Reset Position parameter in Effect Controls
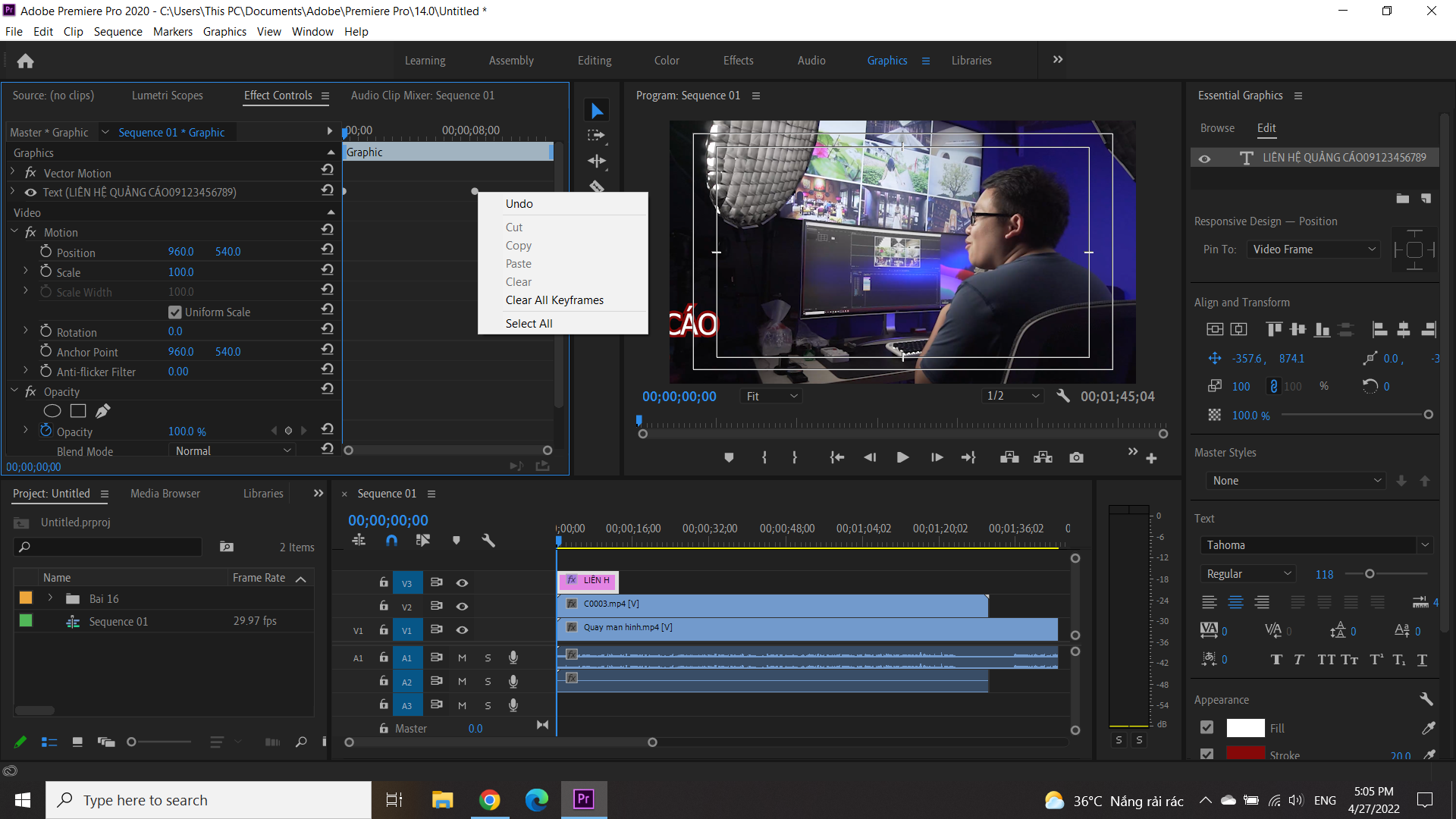Viewport: 1456px width, 819px height. point(327,249)
